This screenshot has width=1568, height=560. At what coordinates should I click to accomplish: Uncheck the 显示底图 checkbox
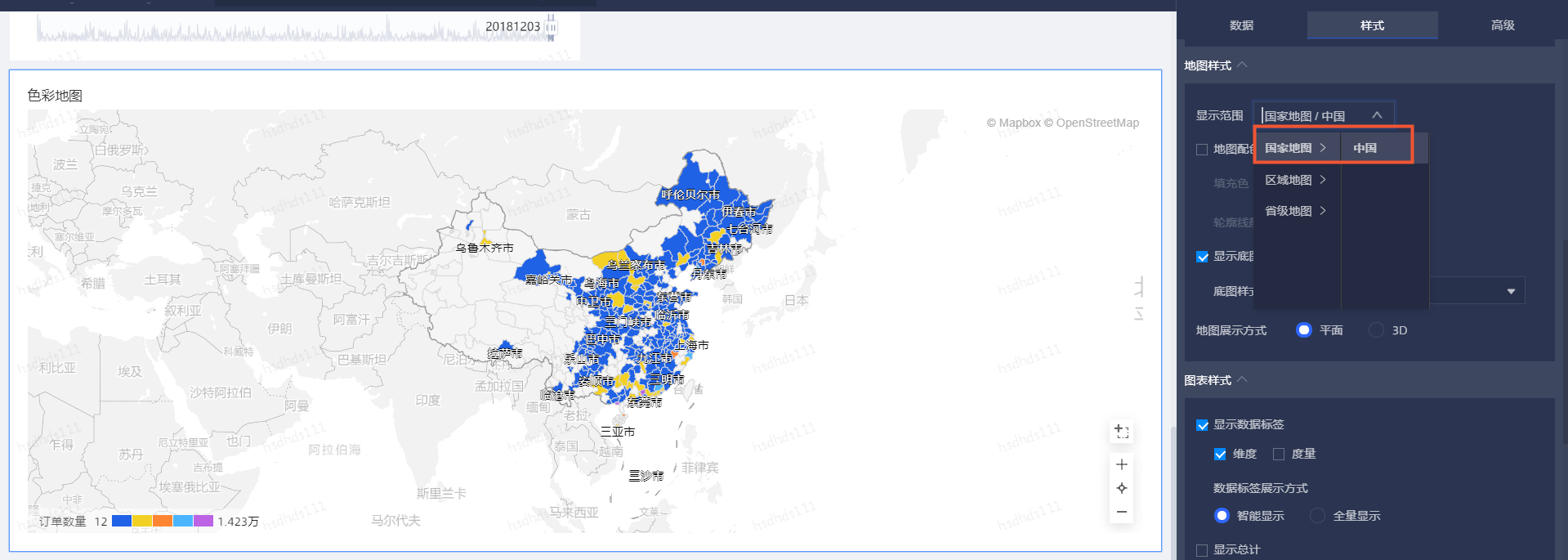tap(1202, 257)
